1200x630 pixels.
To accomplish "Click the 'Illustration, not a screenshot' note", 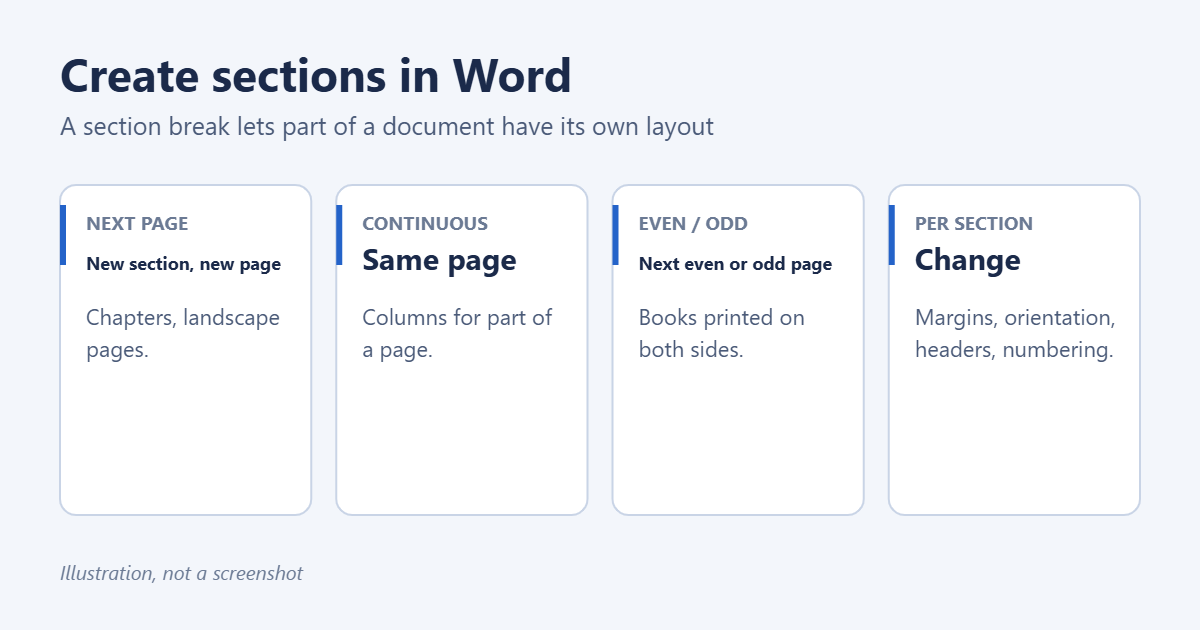I will pos(181,573).
